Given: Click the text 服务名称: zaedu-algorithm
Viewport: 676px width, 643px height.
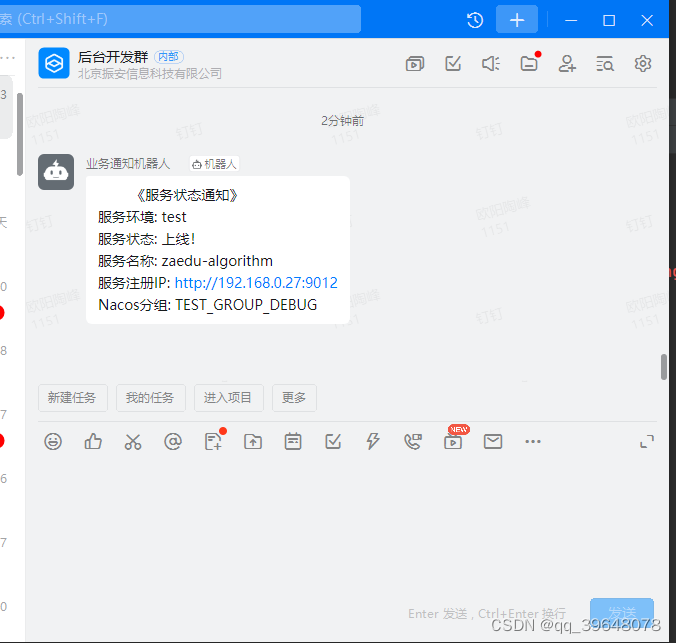Looking at the screenshot, I should click(185, 261).
